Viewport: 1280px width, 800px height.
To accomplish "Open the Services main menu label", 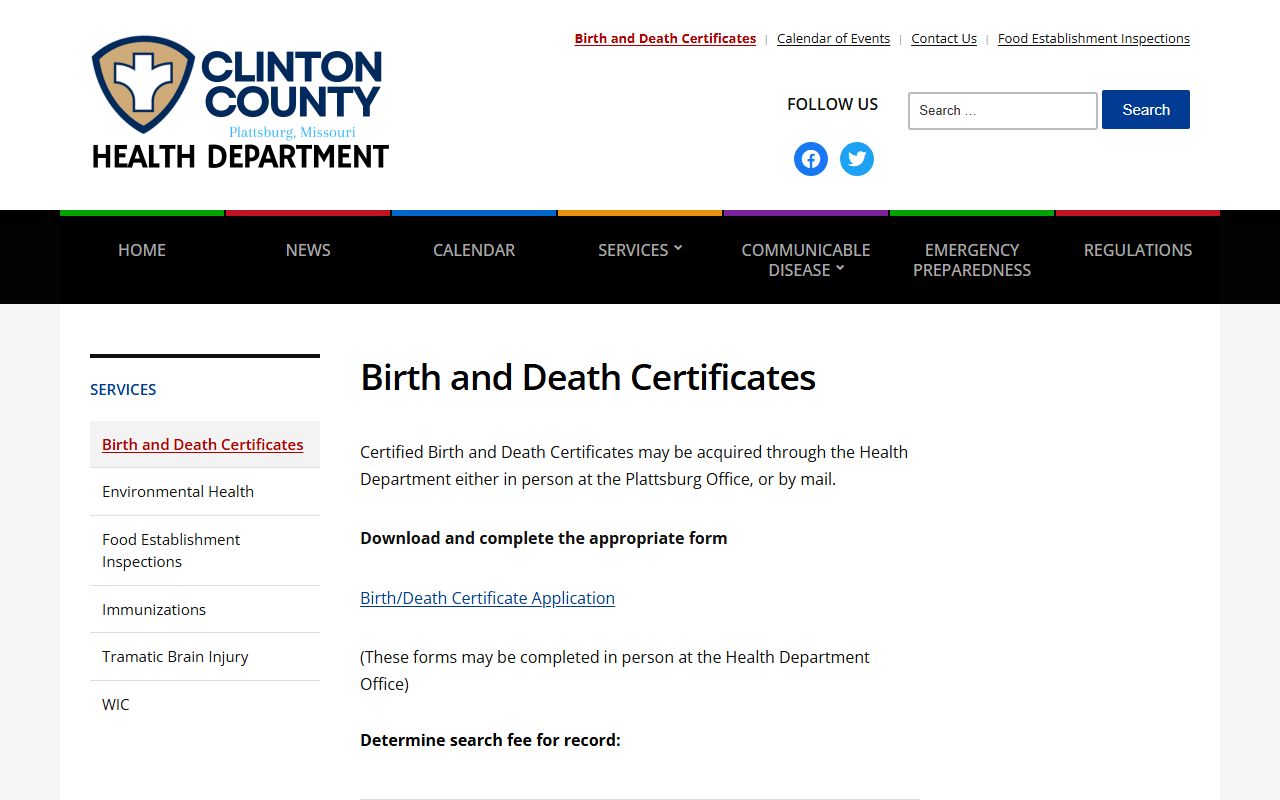I will [633, 250].
